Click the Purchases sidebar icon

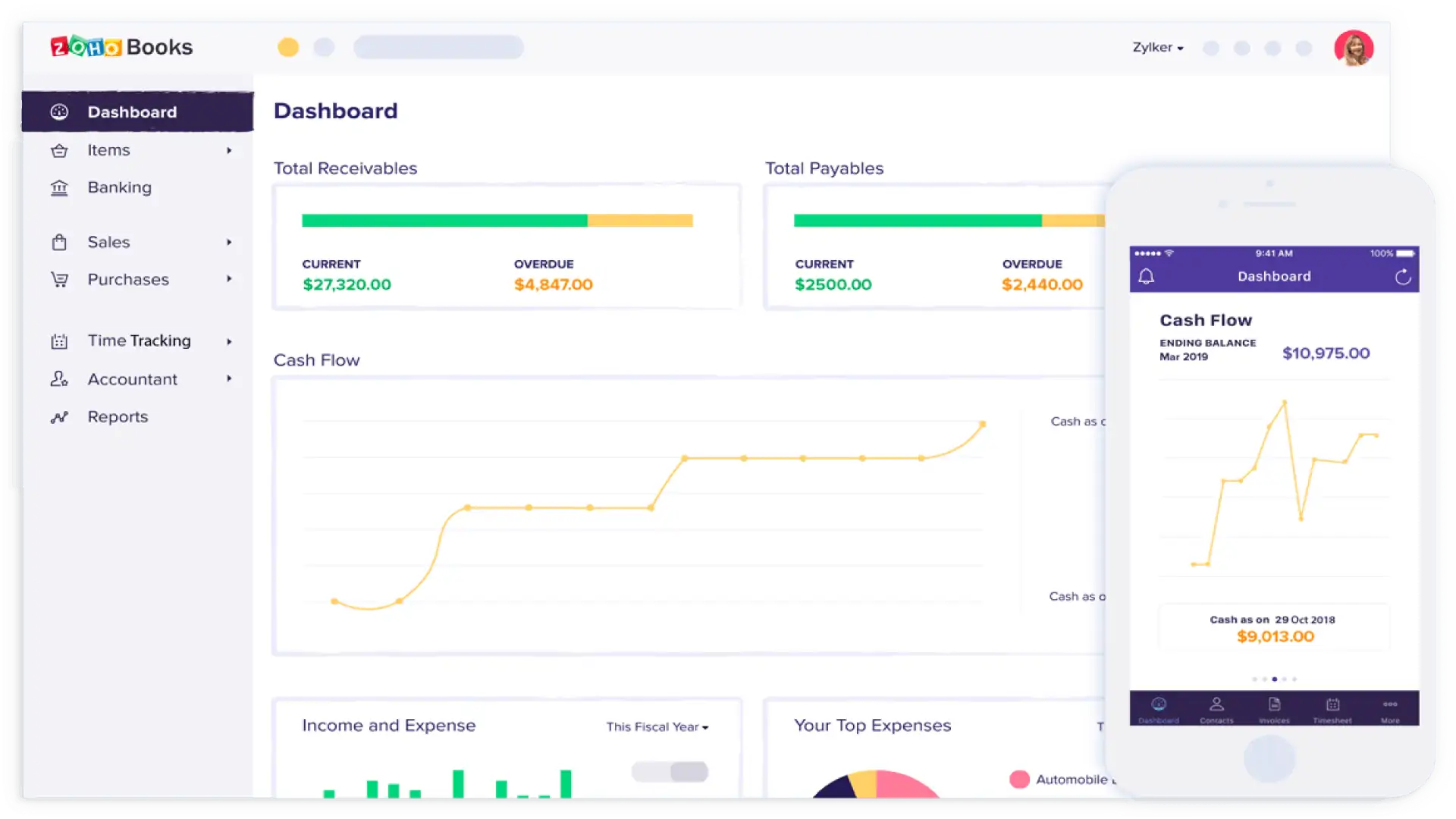pos(60,279)
